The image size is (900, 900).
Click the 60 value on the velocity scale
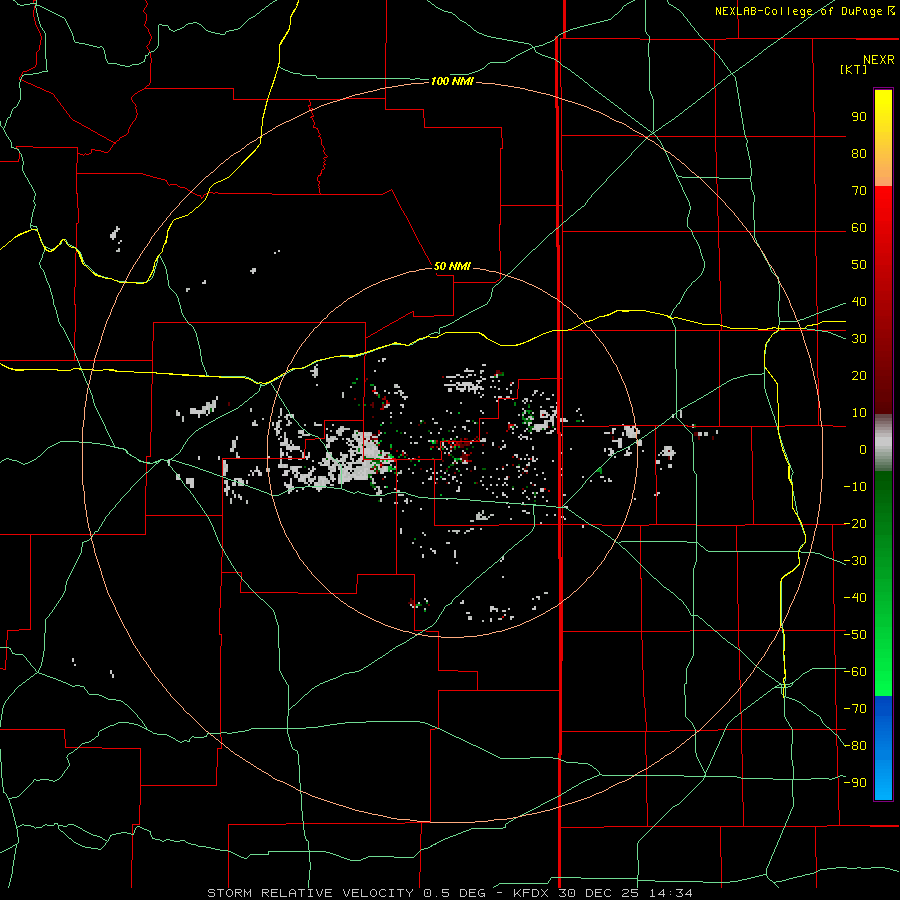point(859,227)
